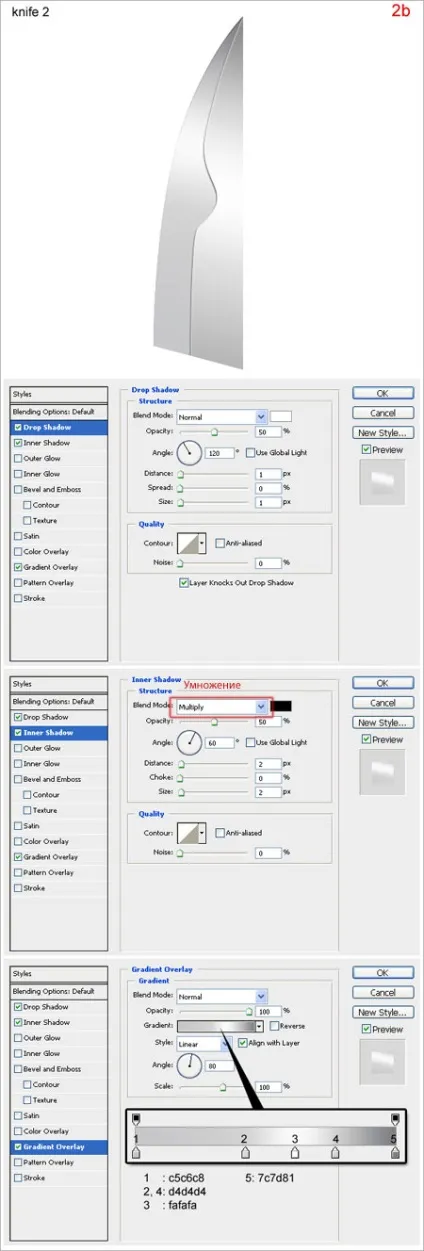424x1251 pixels.
Task: Click the black Inner Shadow color swatch
Action: [281, 706]
